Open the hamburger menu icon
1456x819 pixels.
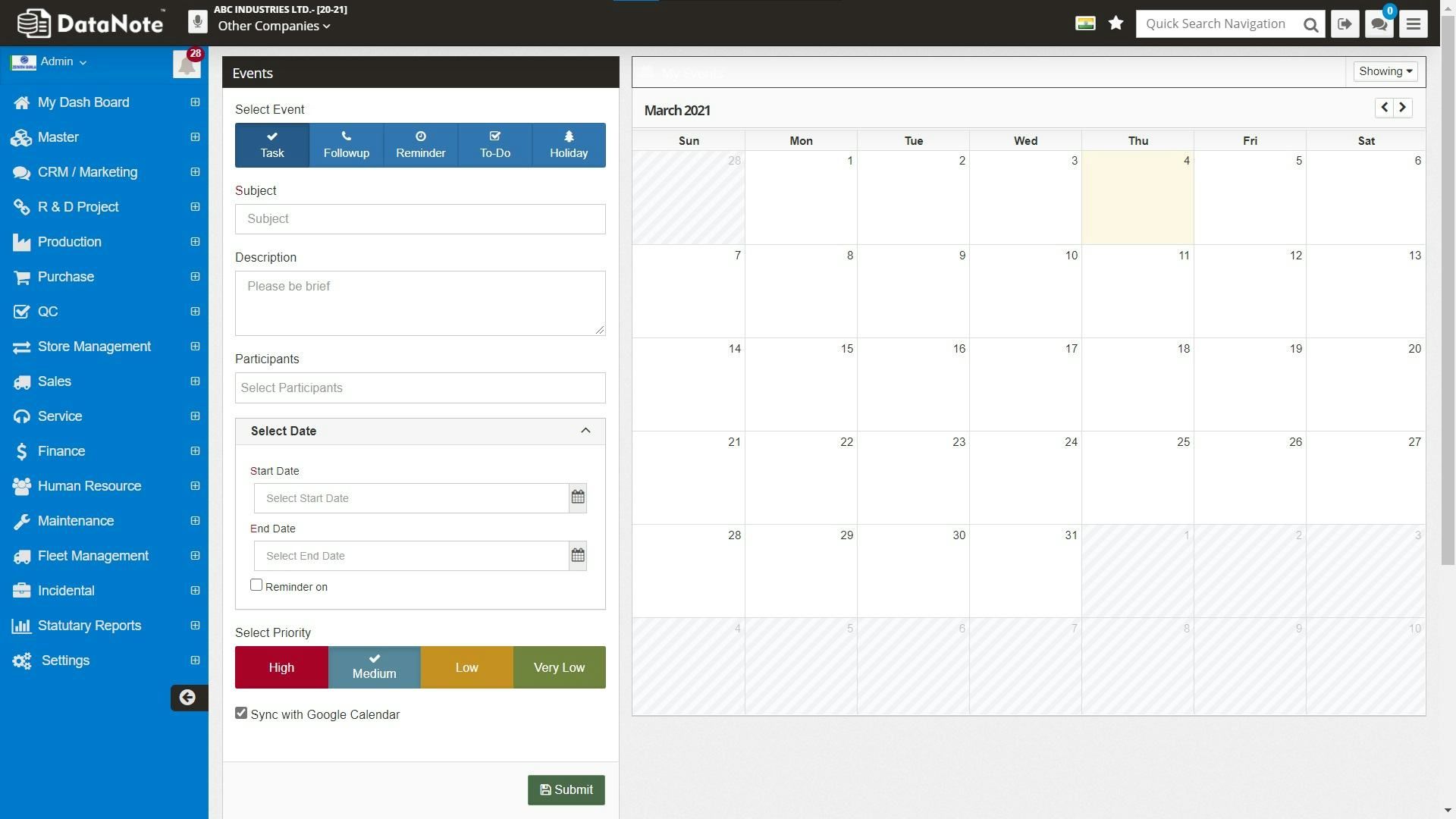1413,24
